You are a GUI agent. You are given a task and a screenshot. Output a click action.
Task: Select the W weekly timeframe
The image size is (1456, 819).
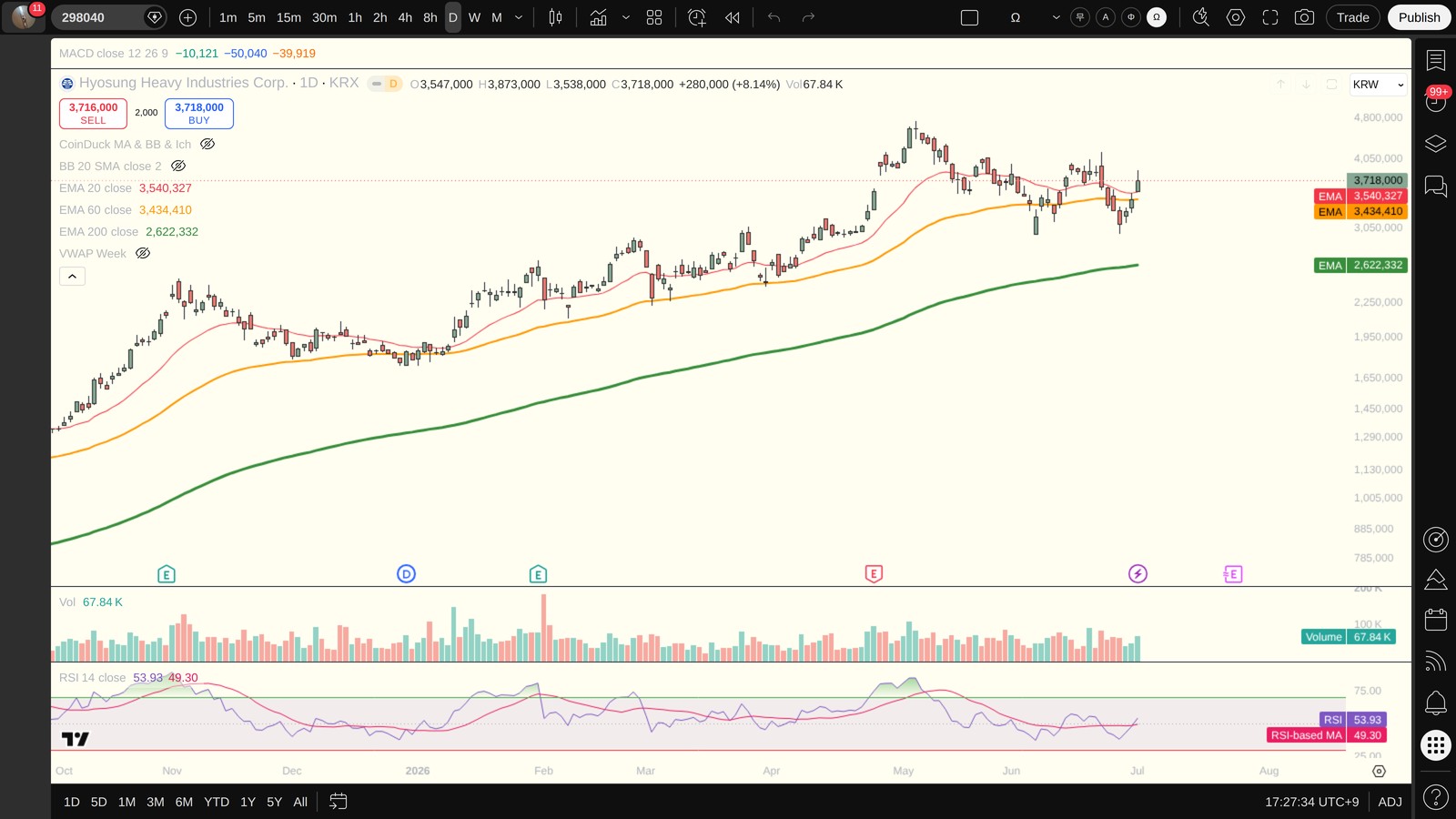(474, 17)
